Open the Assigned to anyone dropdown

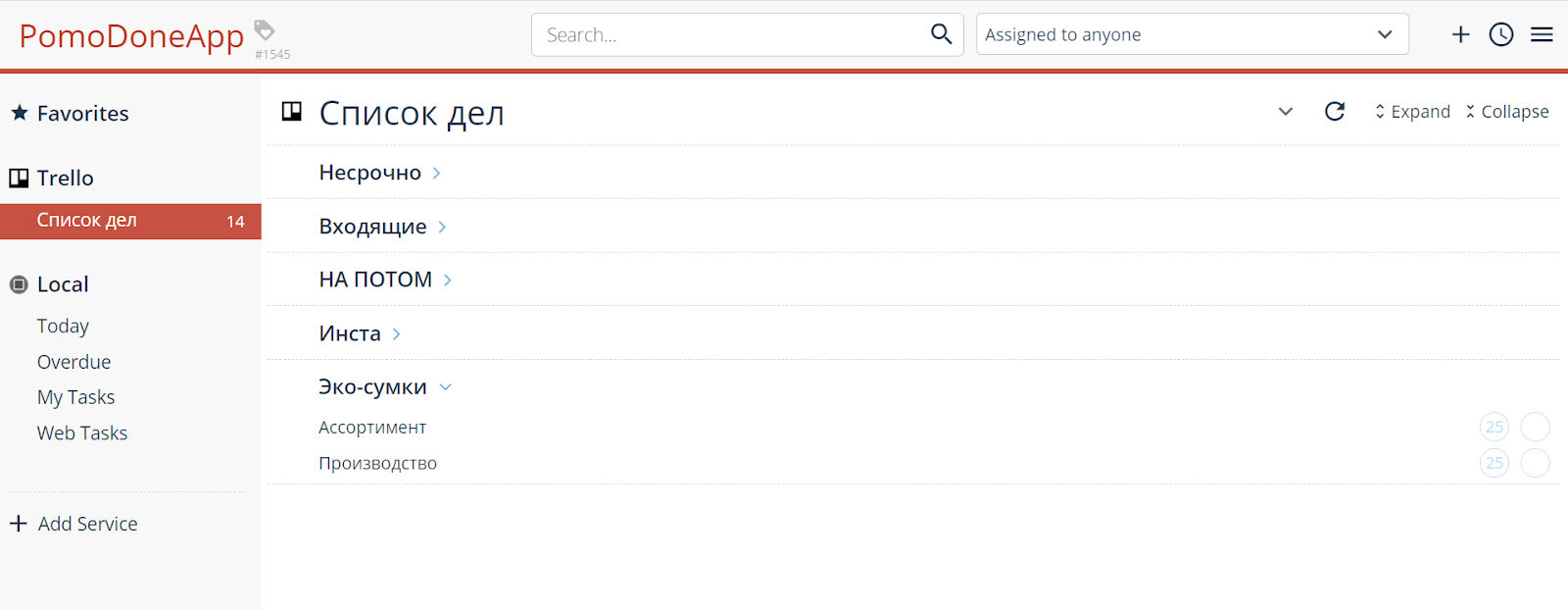(1192, 34)
